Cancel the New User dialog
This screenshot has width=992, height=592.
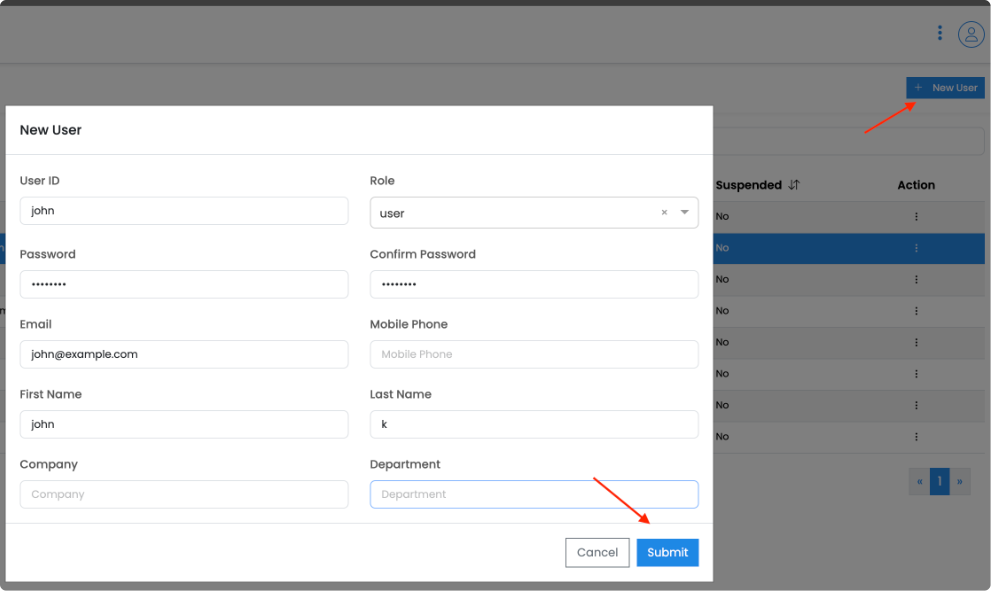597,552
